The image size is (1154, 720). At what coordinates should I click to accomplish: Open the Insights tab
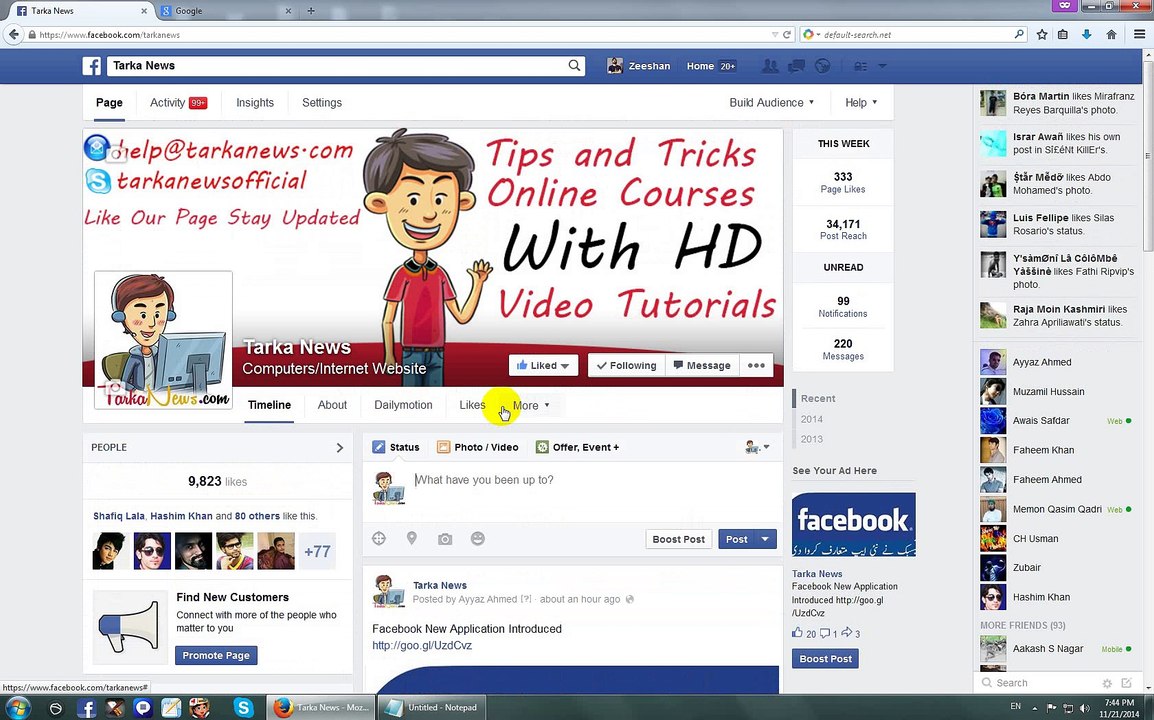click(255, 102)
